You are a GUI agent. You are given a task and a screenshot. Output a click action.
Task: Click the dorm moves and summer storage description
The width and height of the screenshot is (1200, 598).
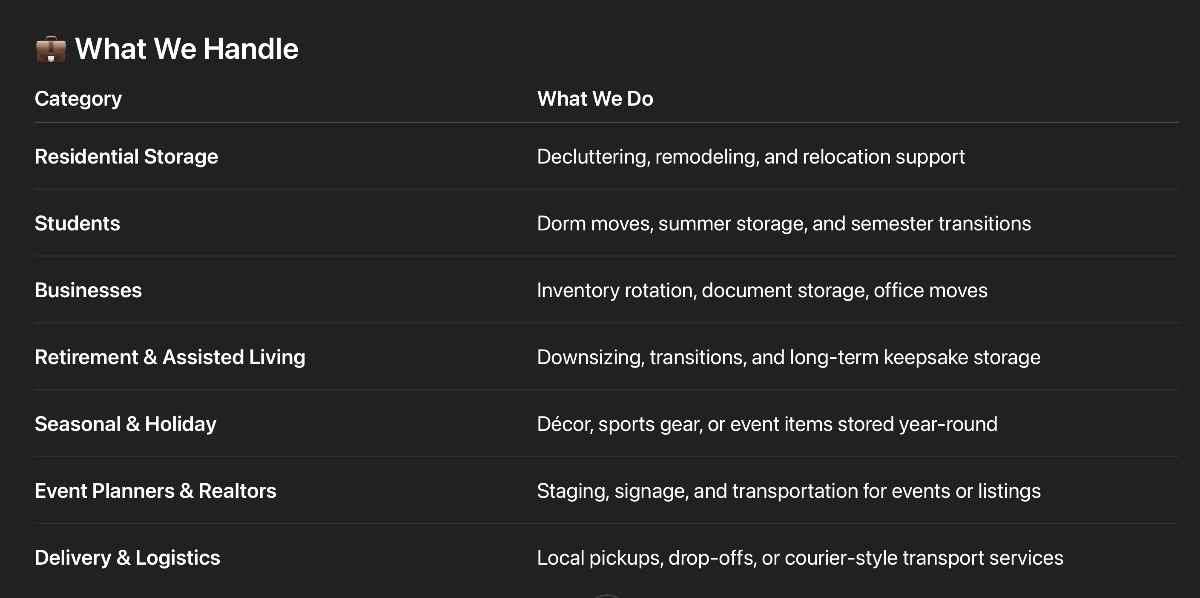coord(783,224)
